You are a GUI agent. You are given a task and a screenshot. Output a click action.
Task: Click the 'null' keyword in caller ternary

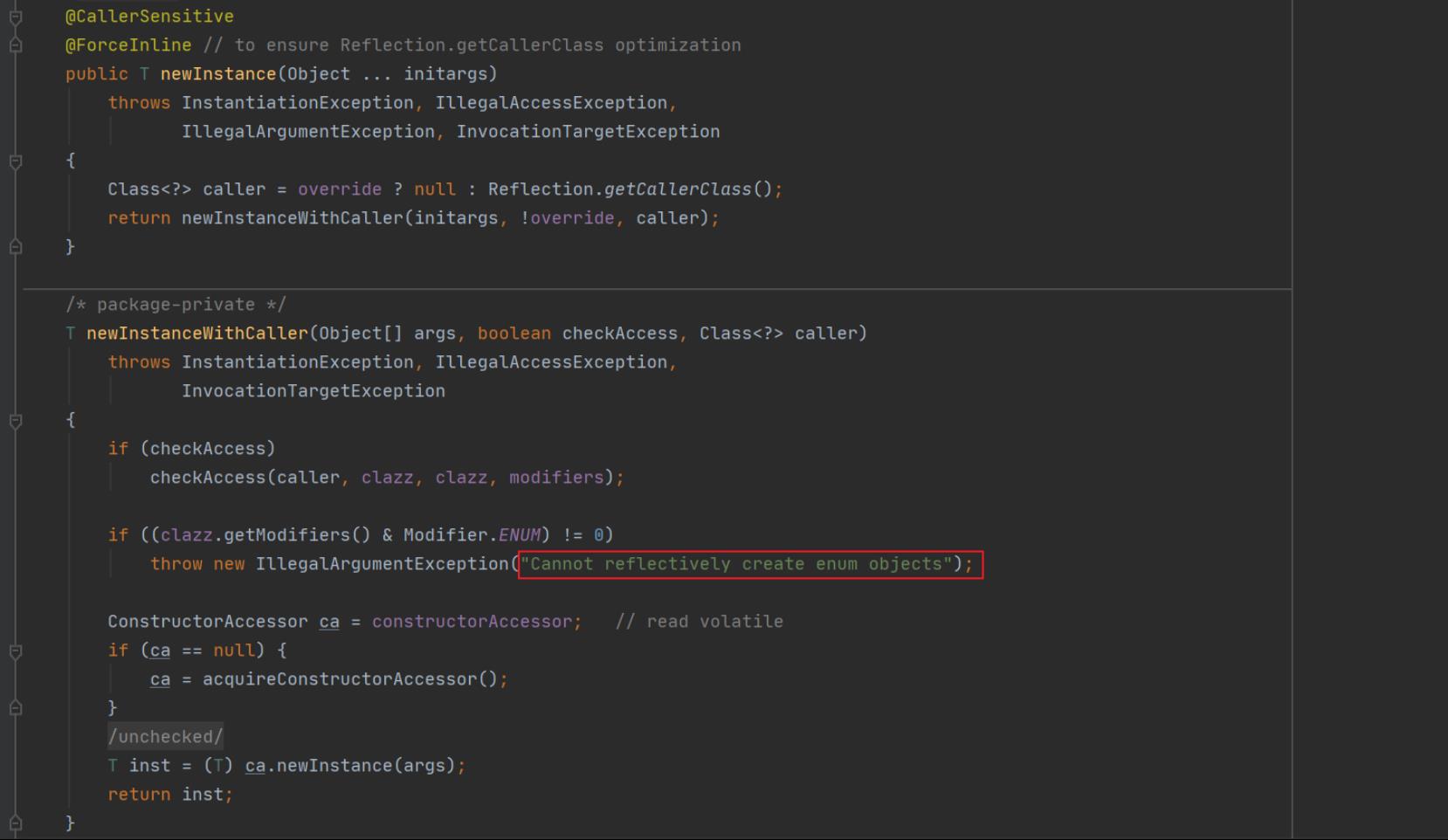coord(435,189)
